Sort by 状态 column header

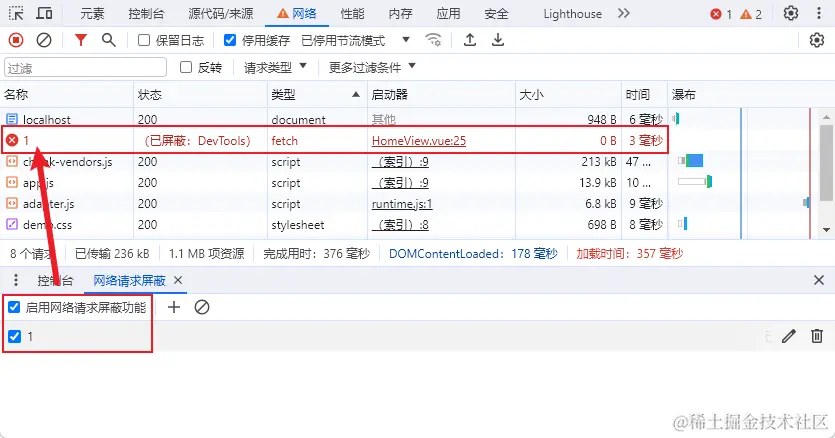(200, 95)
